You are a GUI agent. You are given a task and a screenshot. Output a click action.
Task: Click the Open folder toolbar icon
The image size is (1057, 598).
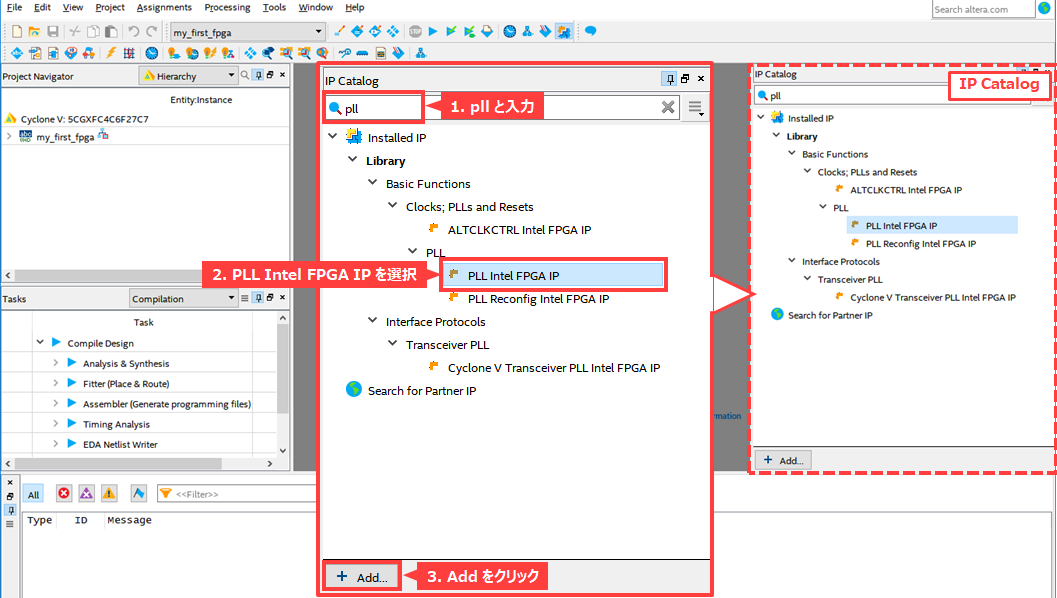coord(34,32)
